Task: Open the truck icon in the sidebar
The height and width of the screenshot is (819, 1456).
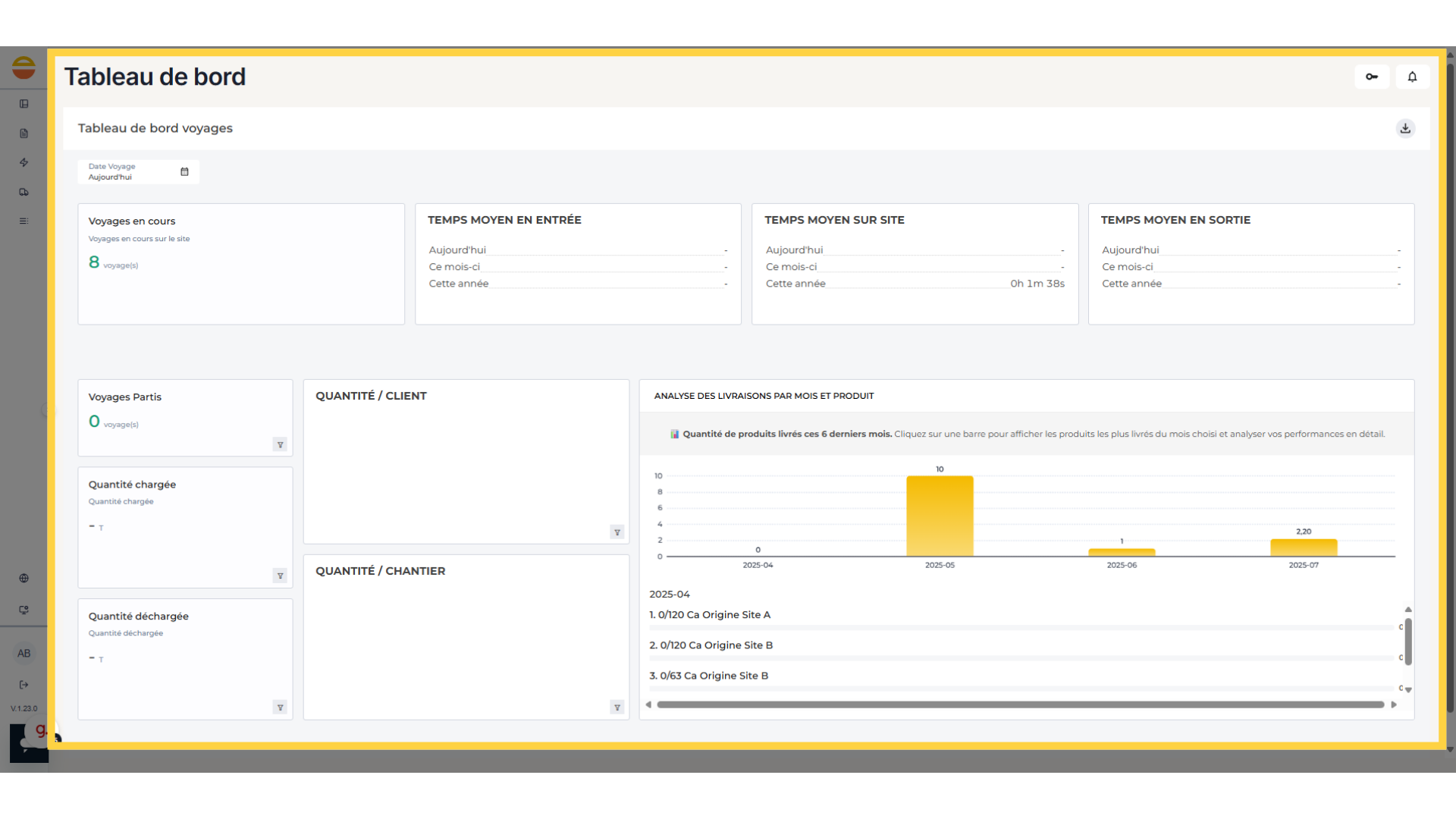Action: pos(24,192)
